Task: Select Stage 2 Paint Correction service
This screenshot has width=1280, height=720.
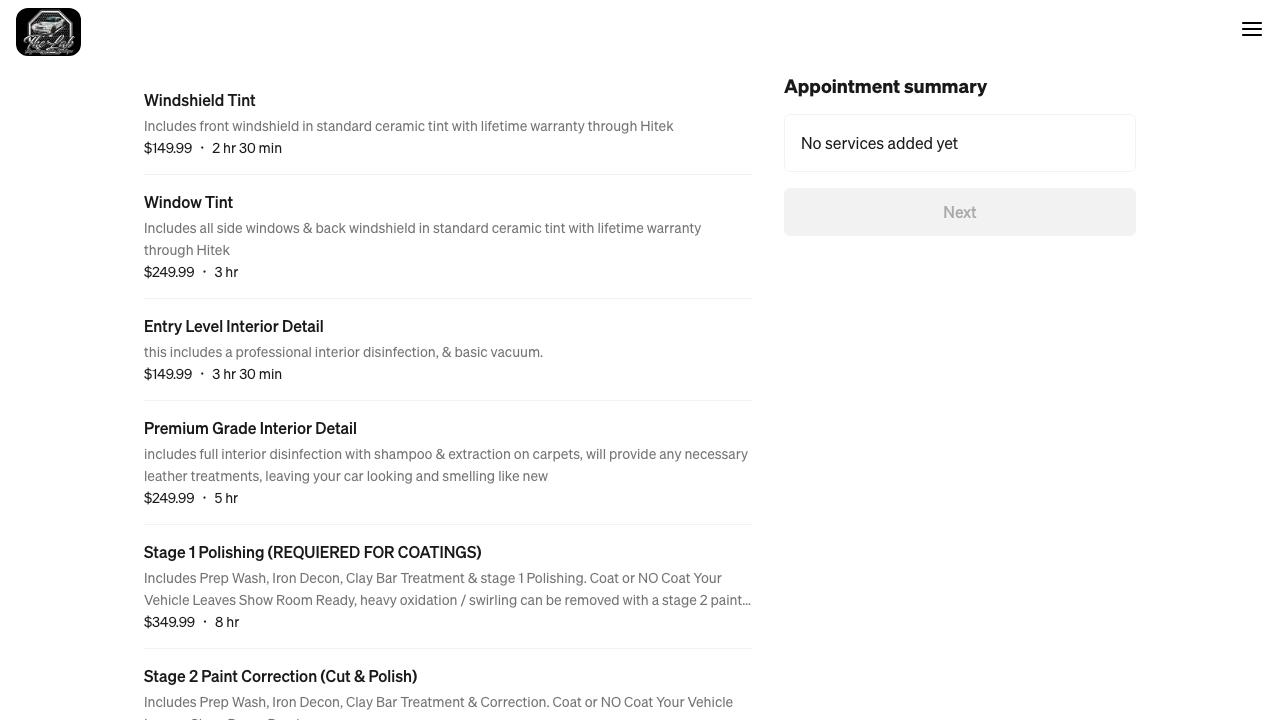Action: click(280, 676)
